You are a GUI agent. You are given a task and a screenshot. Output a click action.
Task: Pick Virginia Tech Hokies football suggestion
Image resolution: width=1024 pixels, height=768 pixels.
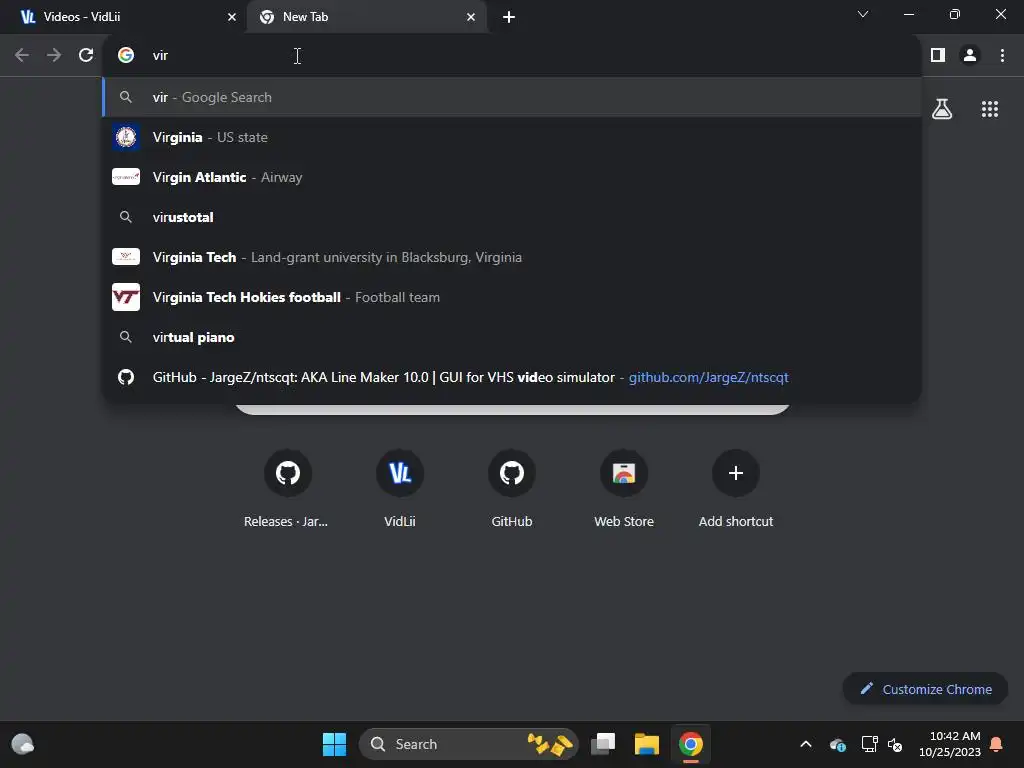512,297
